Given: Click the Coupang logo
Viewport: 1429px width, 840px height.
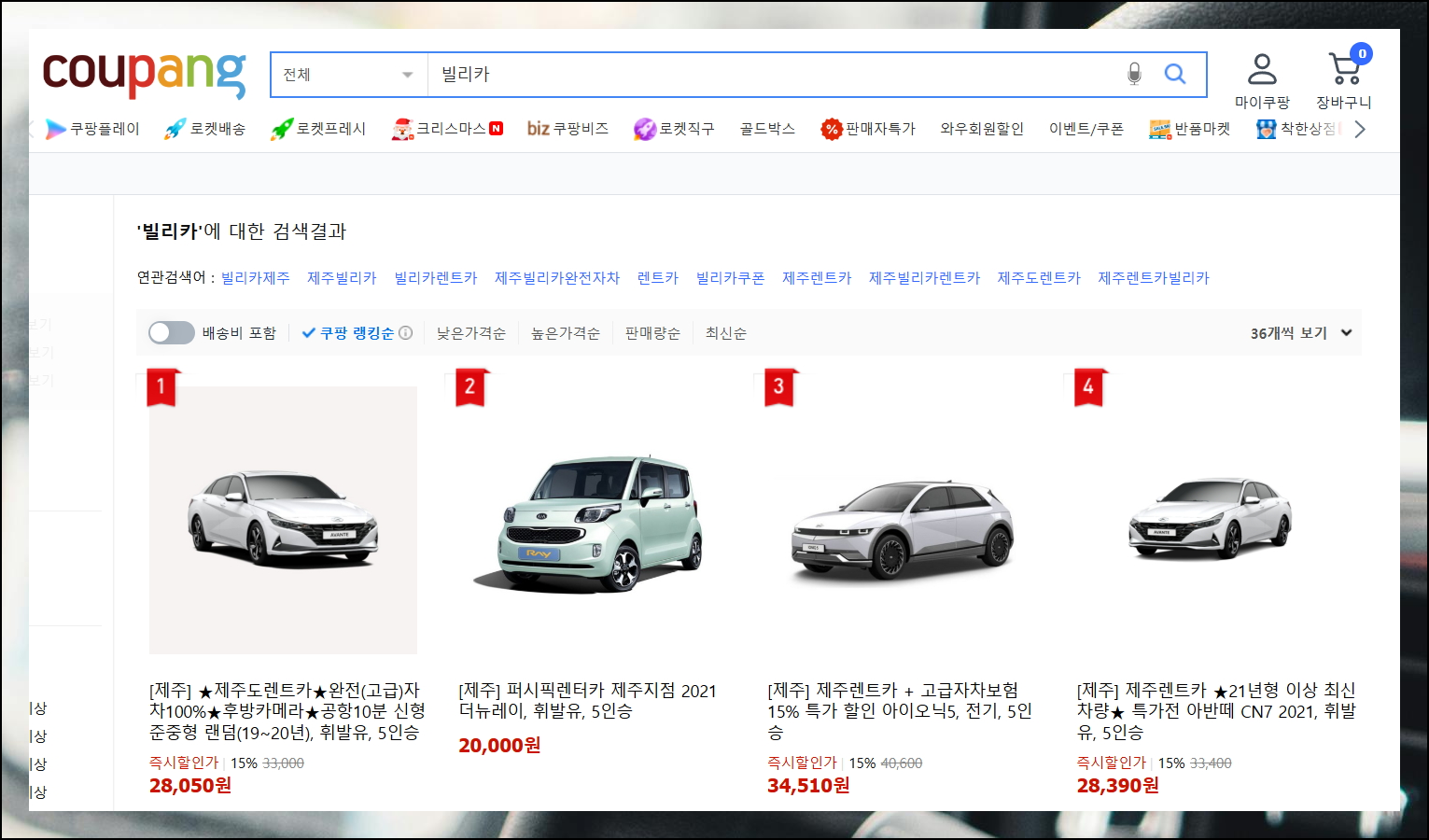Looking at the screenshot, I should click(x=144, y=74).
